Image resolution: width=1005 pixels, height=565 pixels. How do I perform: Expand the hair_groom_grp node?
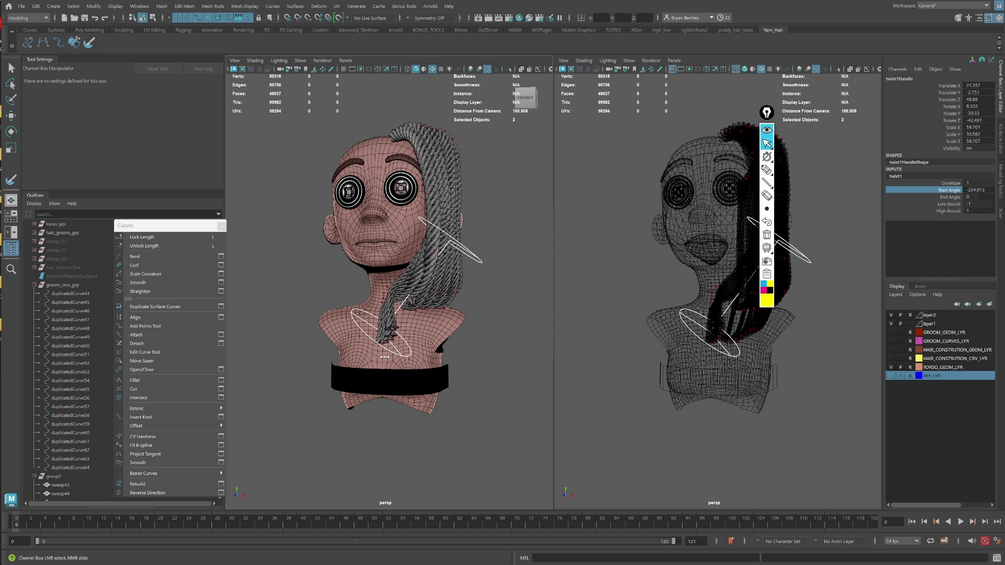pyautogui.click(x=34, y=233)
